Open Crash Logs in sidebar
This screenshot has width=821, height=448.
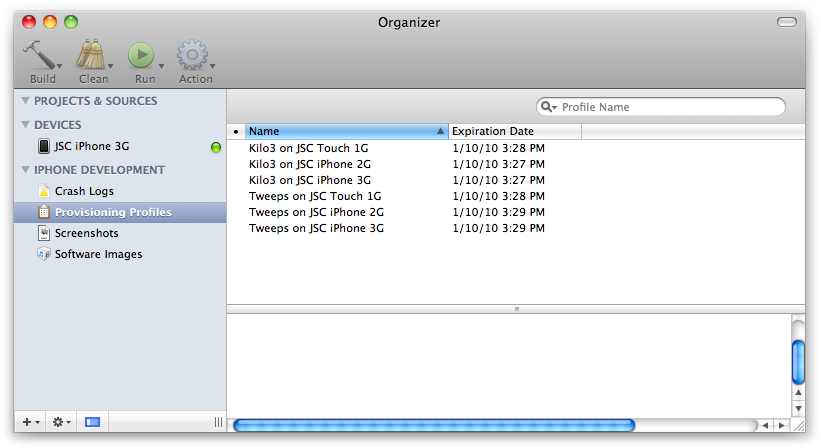pos(84,191)
